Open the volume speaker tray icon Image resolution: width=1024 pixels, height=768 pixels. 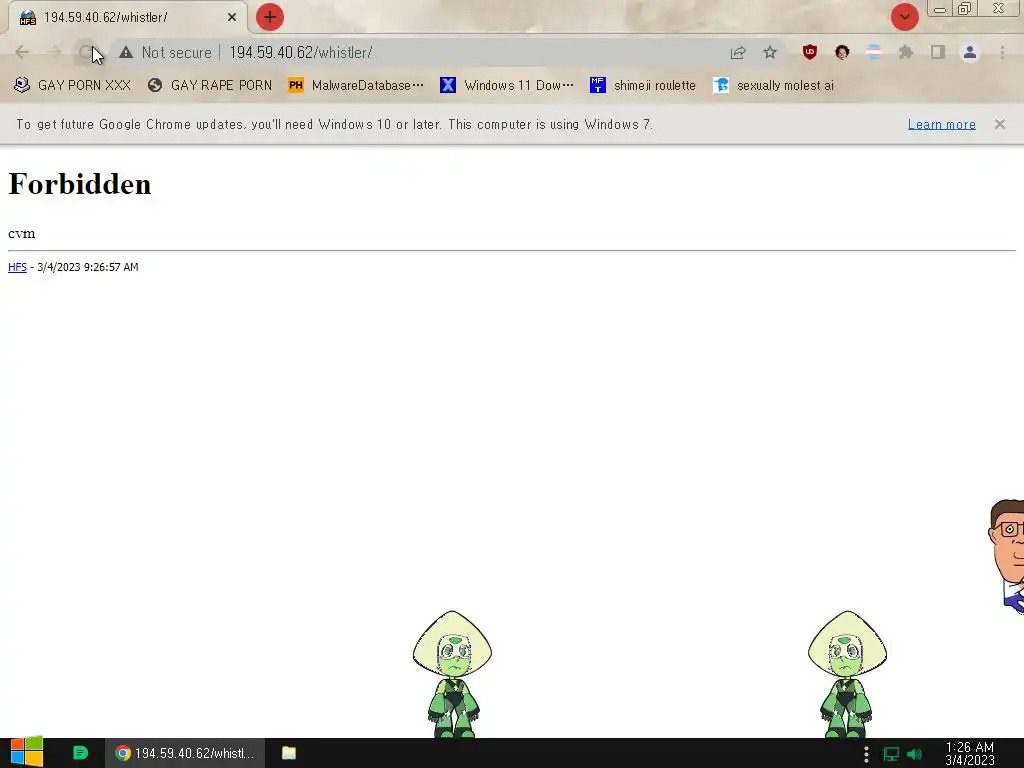[915, 754]
